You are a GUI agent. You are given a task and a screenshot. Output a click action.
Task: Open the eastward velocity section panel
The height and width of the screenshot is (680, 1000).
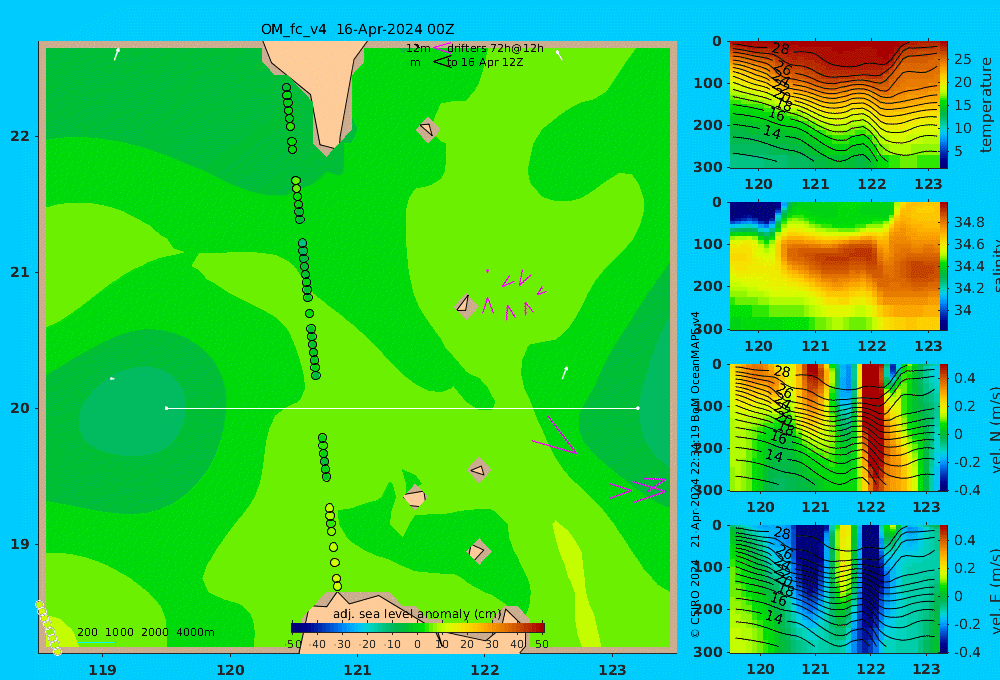pyautogui.click(x=833, y=589)
